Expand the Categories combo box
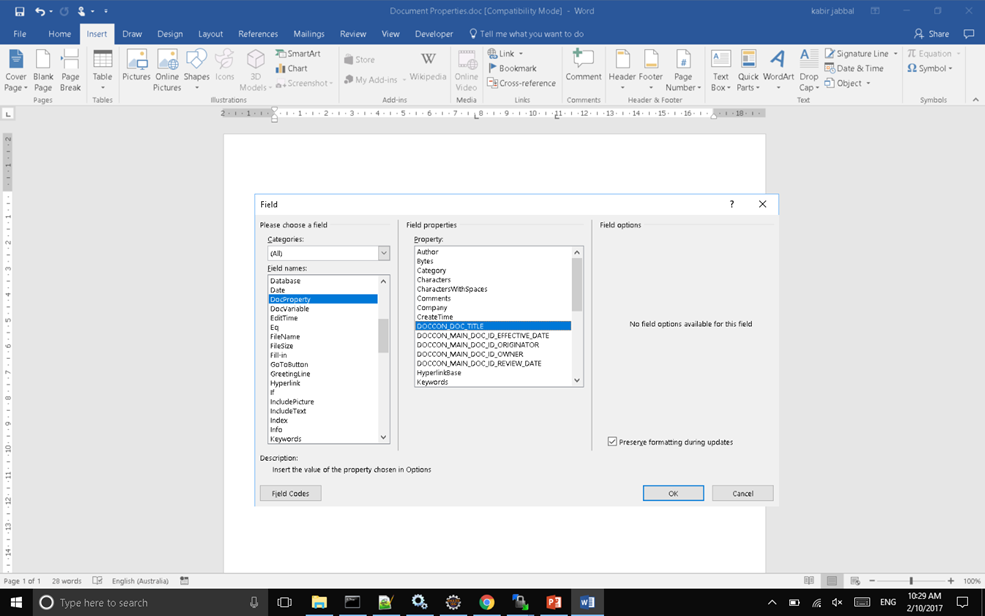985x616 pixels. [383, 253]
